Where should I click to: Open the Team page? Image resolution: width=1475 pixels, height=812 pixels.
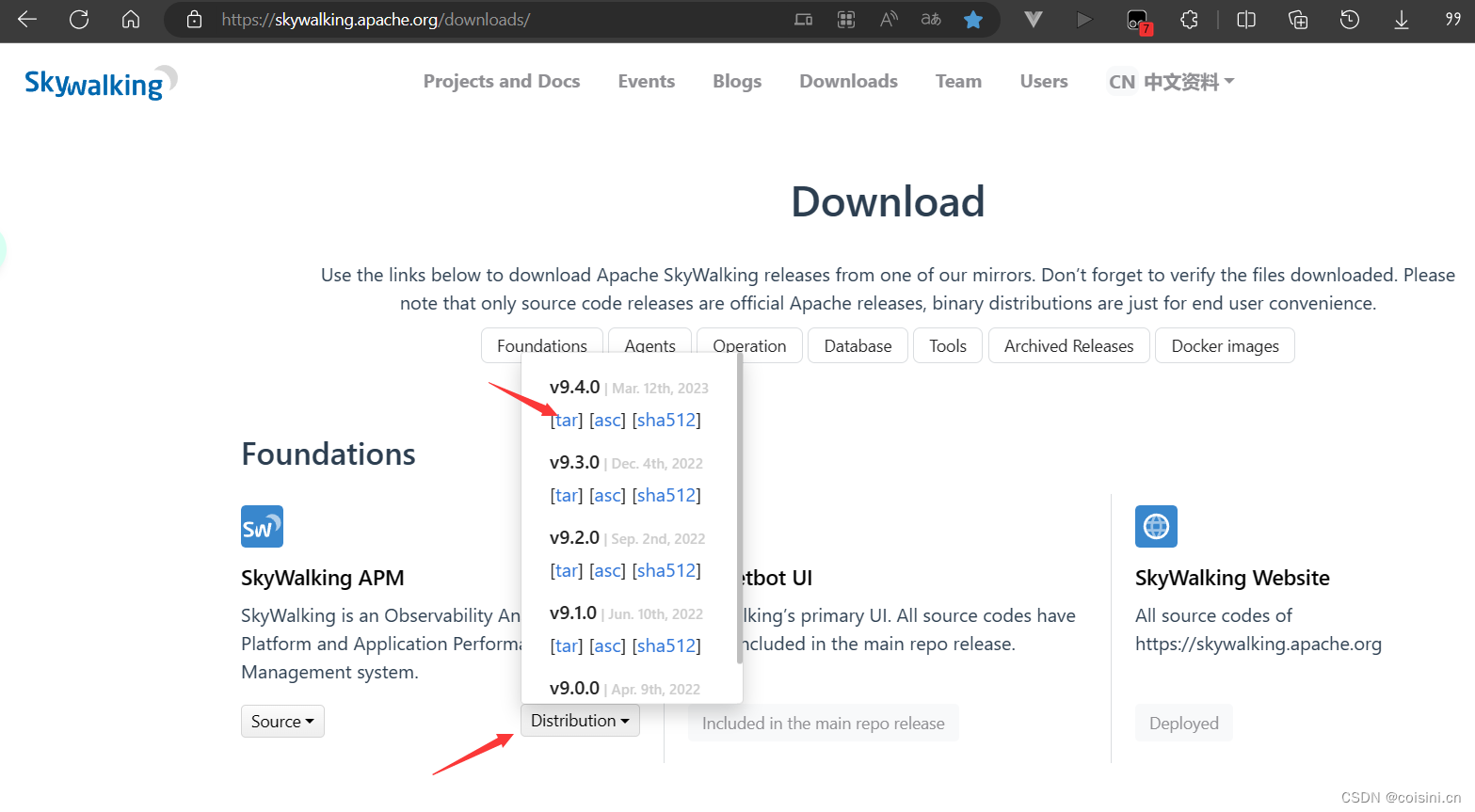click(958, 81)
